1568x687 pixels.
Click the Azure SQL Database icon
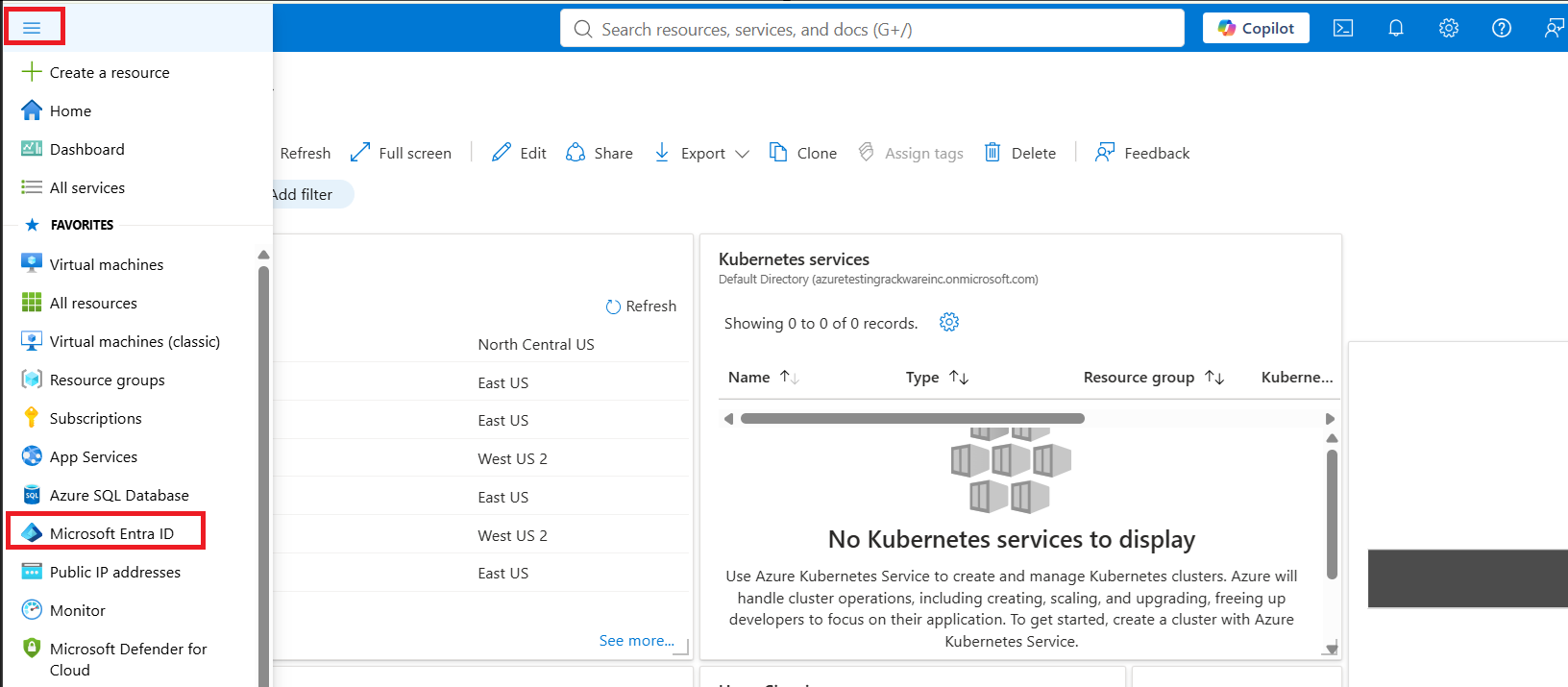[32, 495]
